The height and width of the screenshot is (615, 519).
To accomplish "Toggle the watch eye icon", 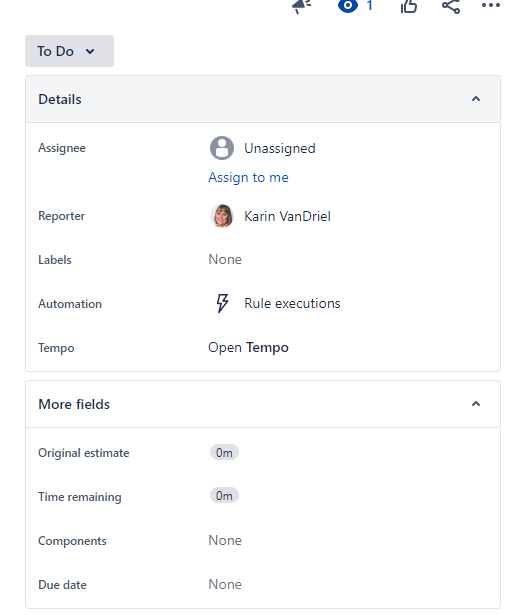I will (348, 6).
